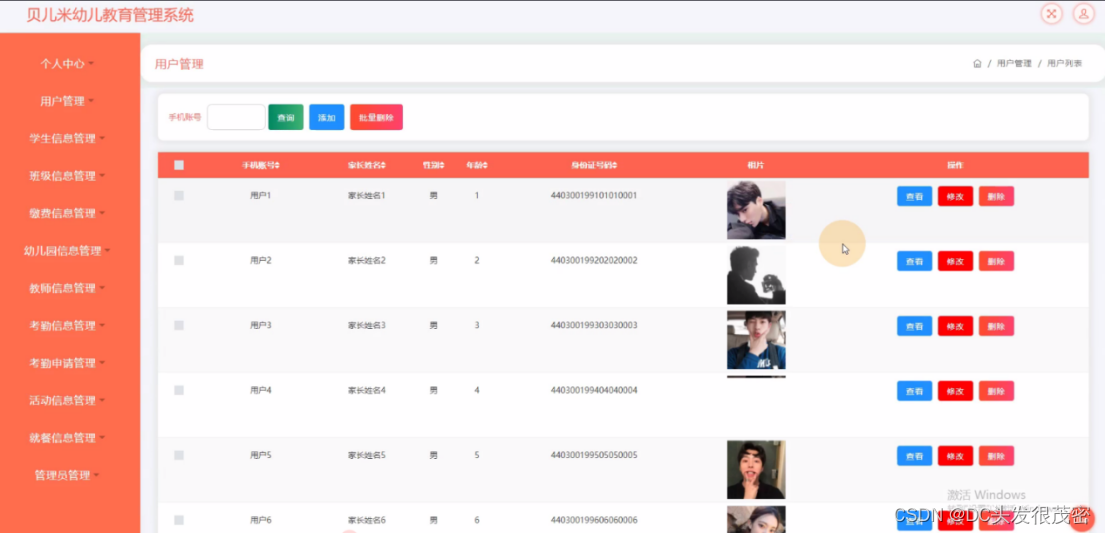
Task: Click 修改 in the 用户3 row
Action: tap(955, 326)
